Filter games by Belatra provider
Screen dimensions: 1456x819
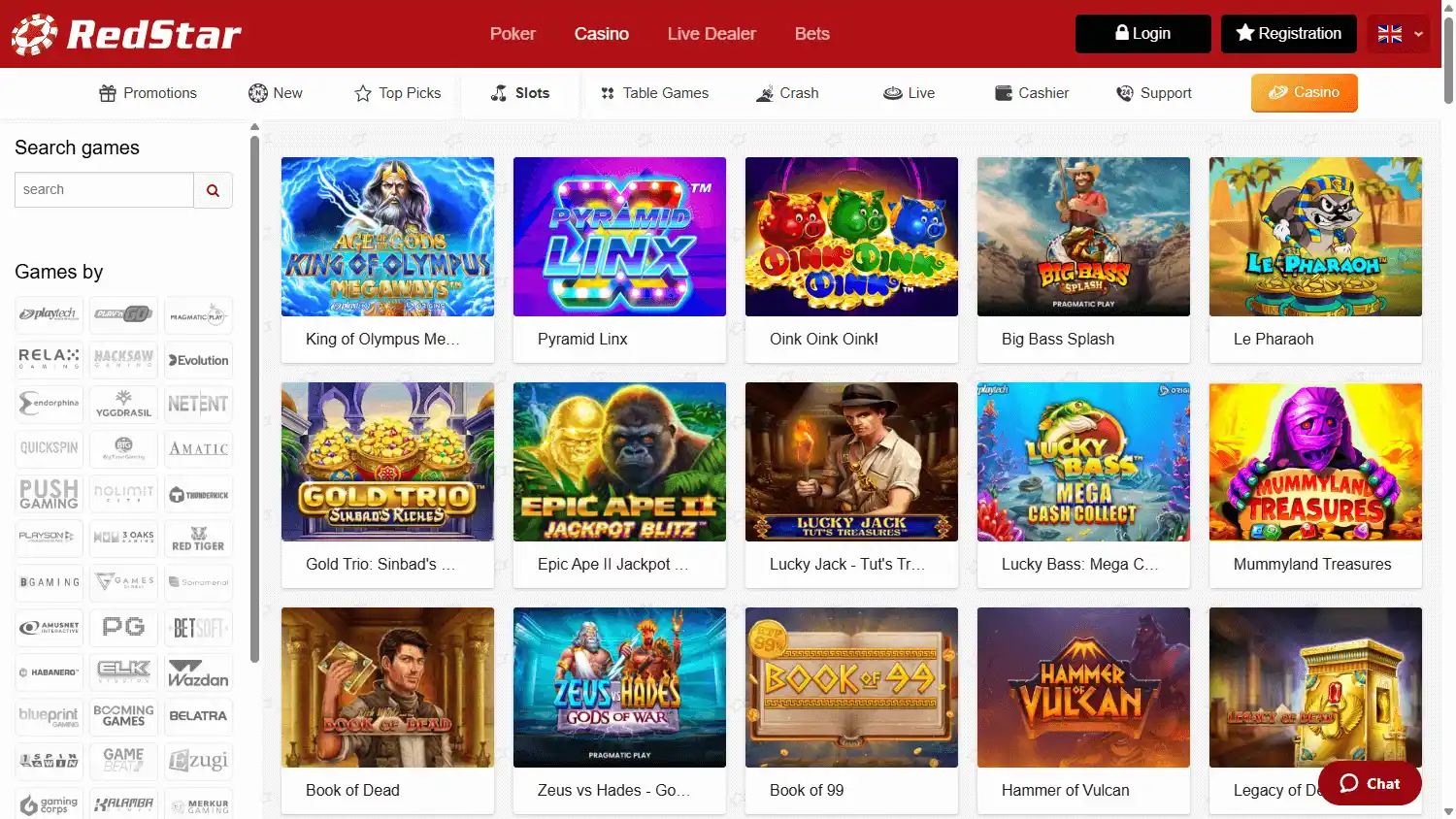(x=198, y=716)
